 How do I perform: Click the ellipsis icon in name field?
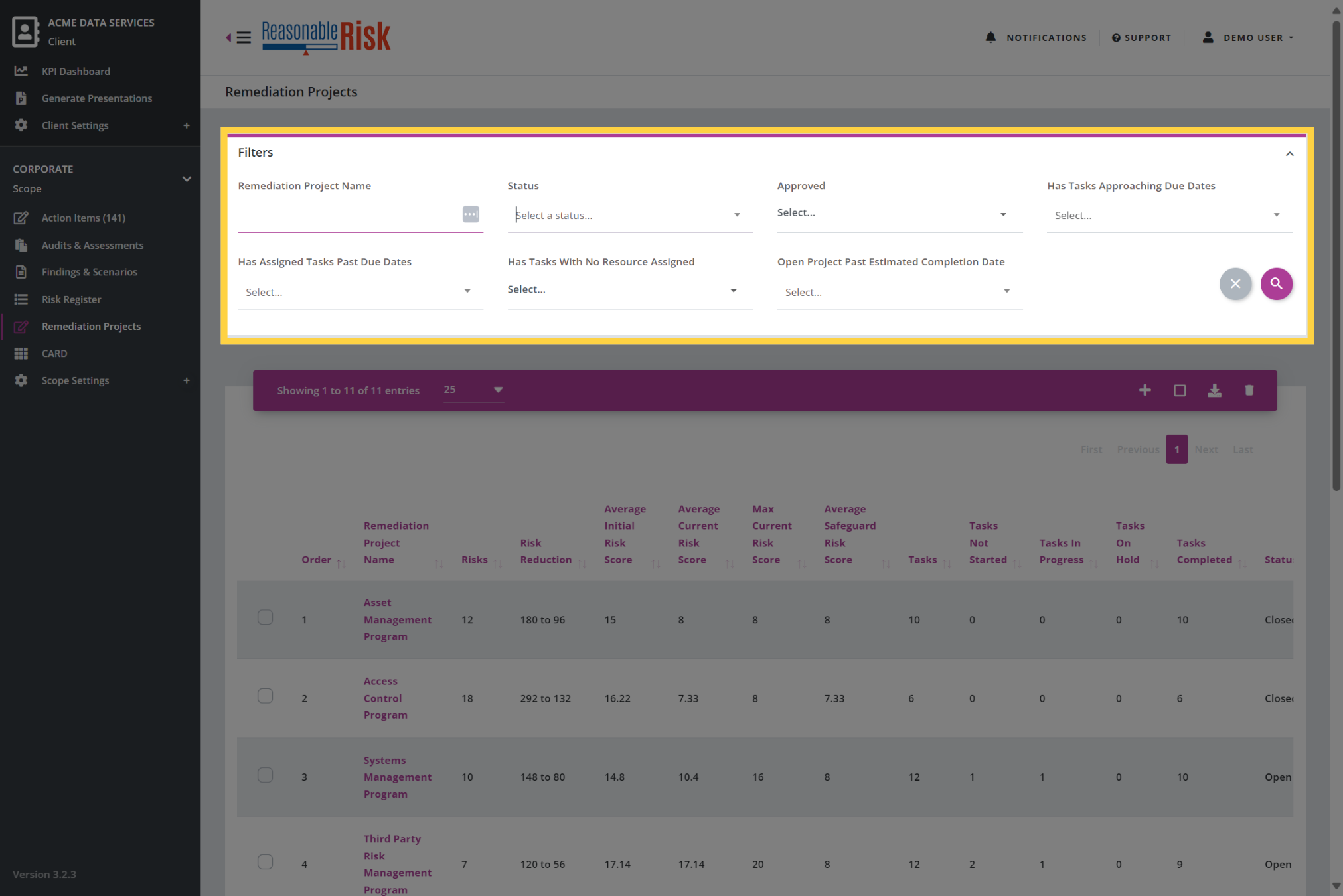471,214
